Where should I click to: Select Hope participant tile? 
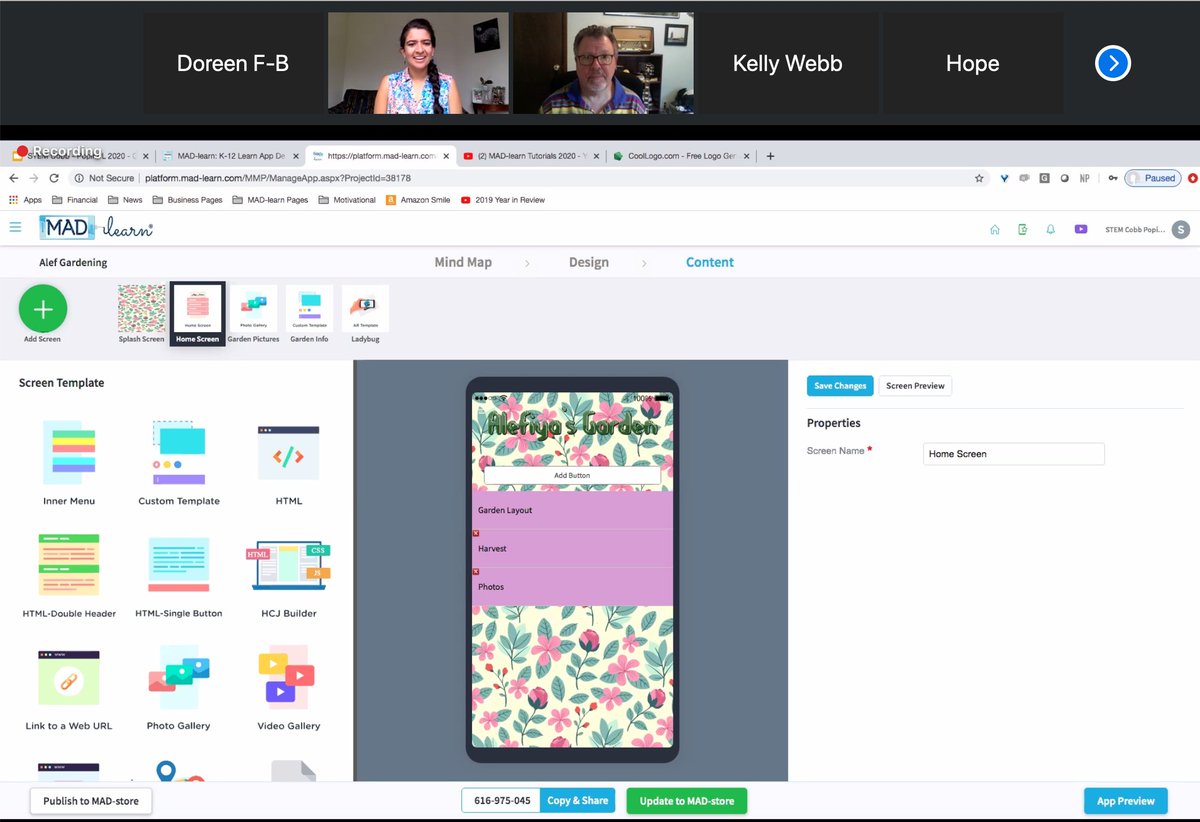[x=973, y=64]
